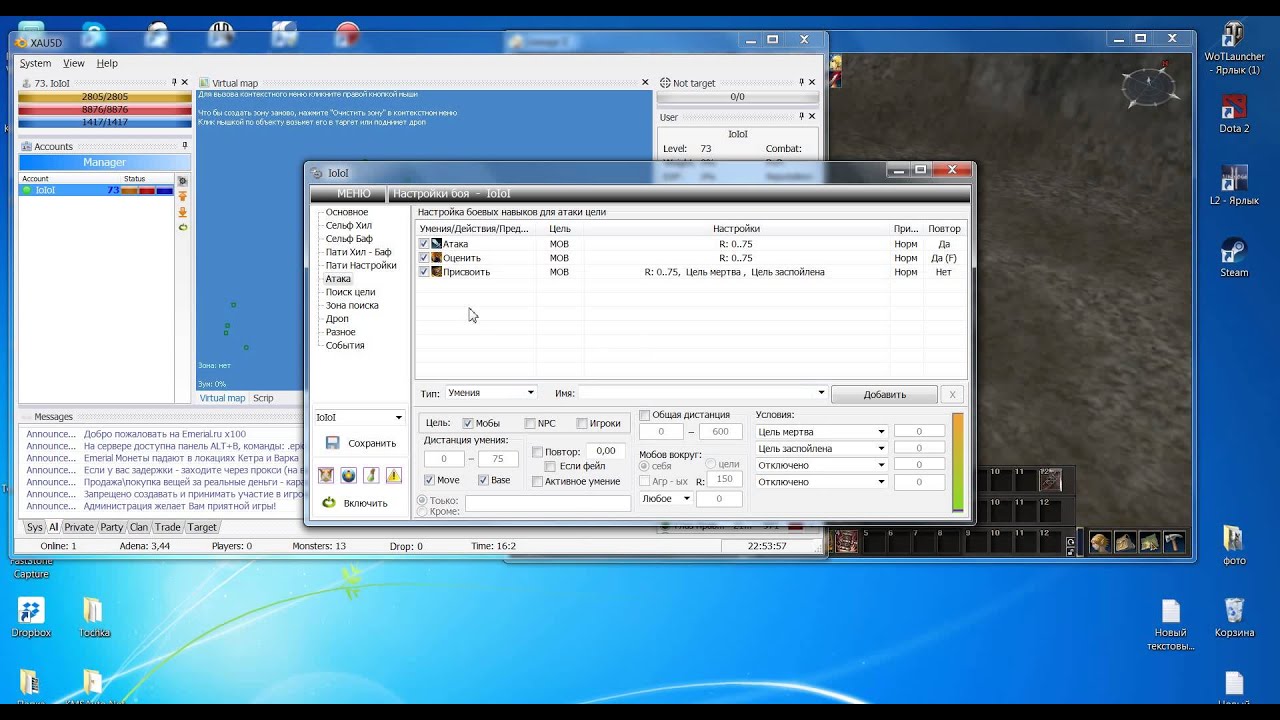Enable the NPC target checkbox
This screenshot has width=1280, height=720.
530,424
